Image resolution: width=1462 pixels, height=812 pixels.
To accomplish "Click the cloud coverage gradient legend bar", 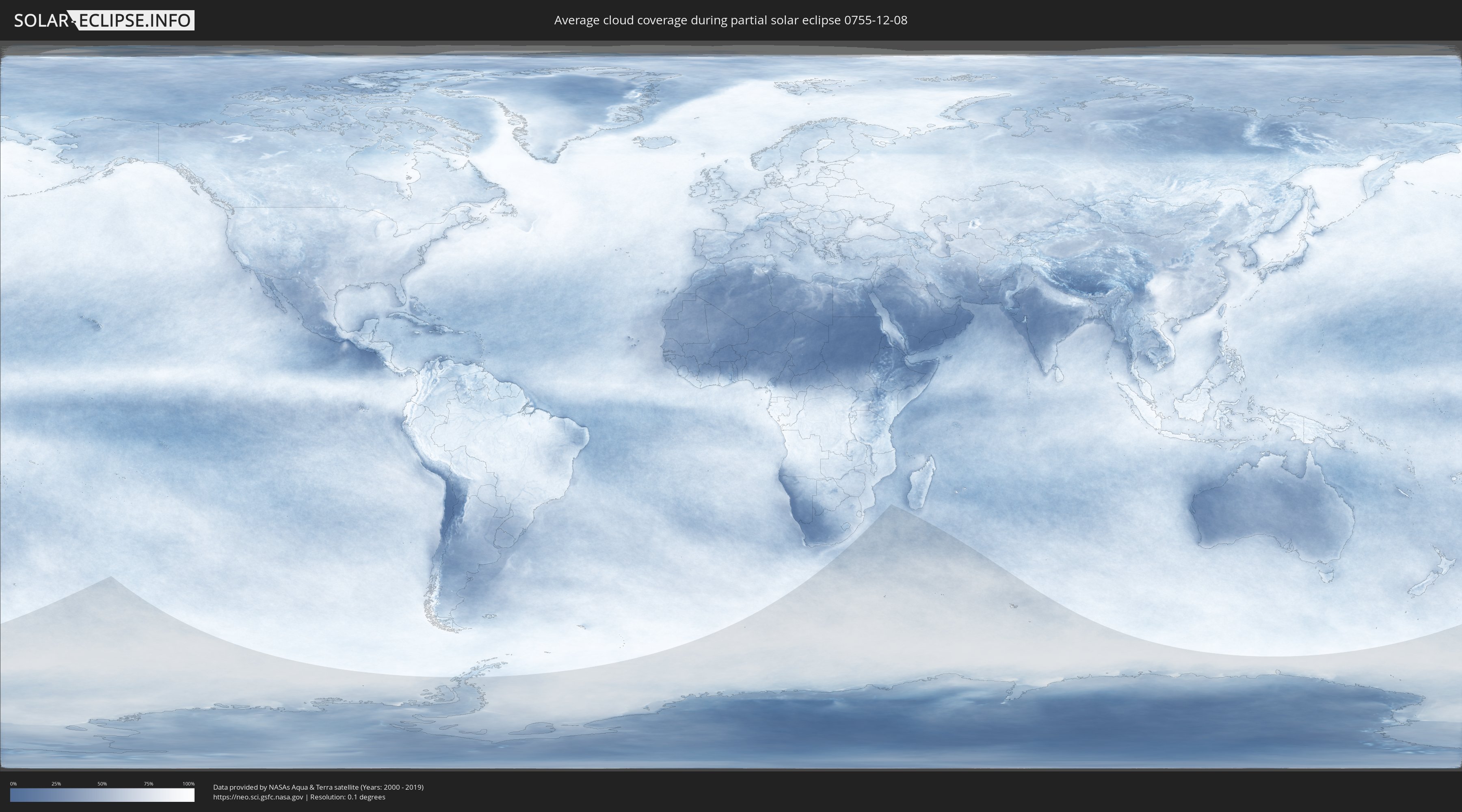I will tap(102, 795).
